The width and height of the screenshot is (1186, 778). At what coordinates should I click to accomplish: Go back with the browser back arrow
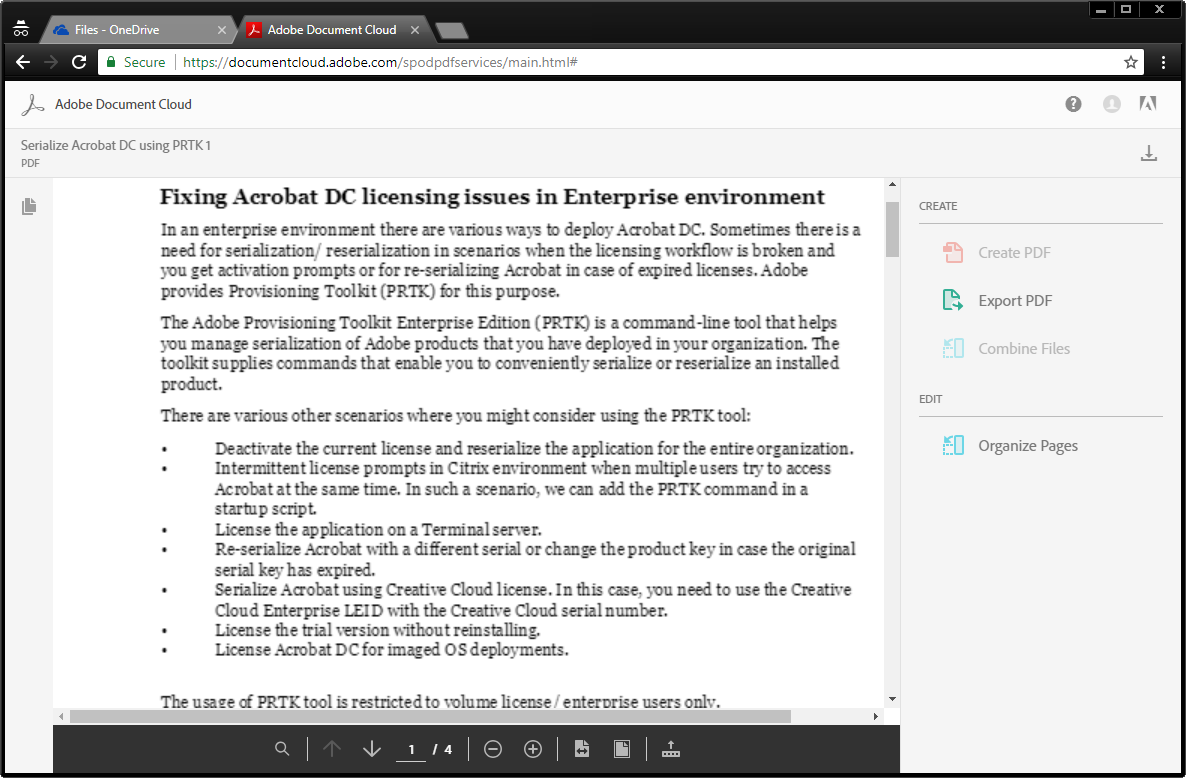(23, 62)
